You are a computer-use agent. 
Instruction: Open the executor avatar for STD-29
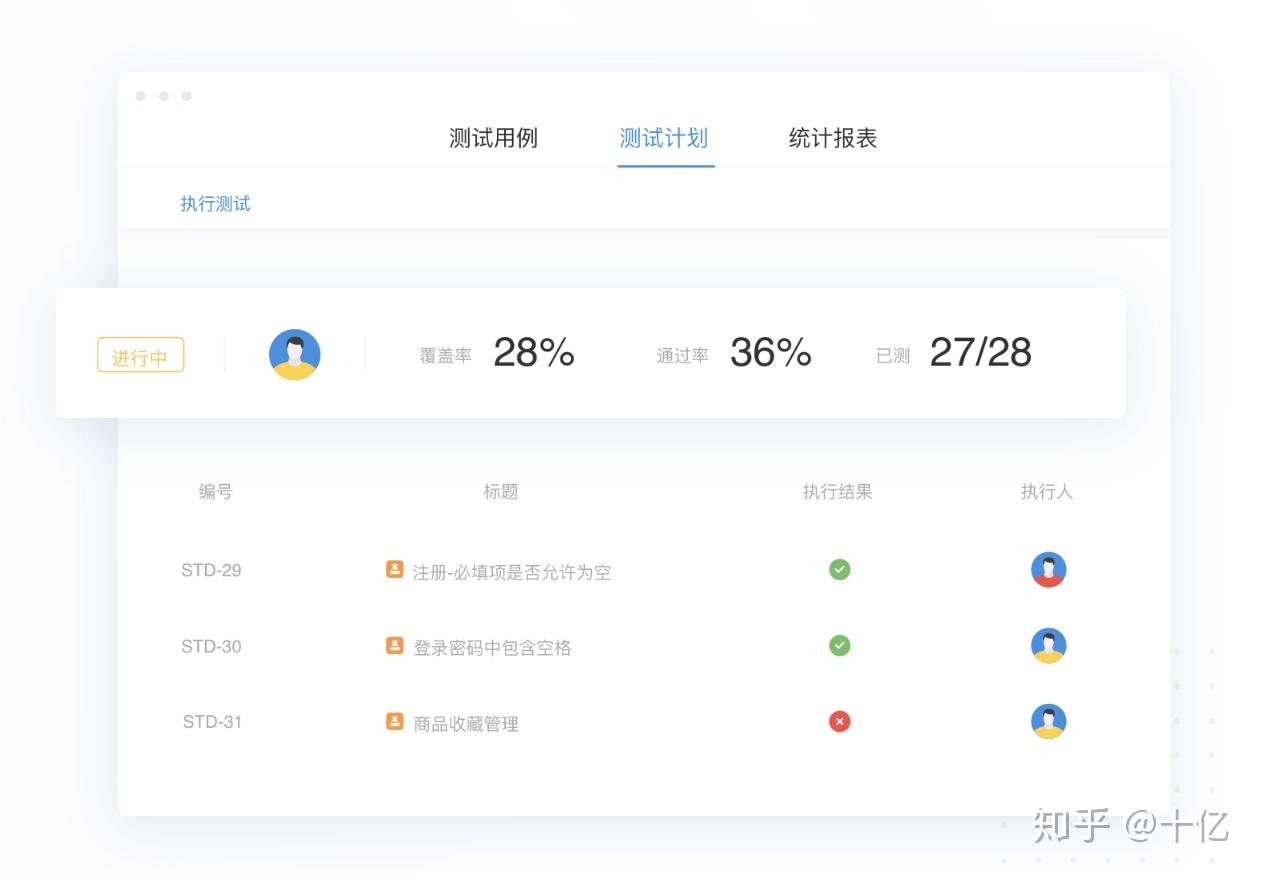(x=1048, y=569)
